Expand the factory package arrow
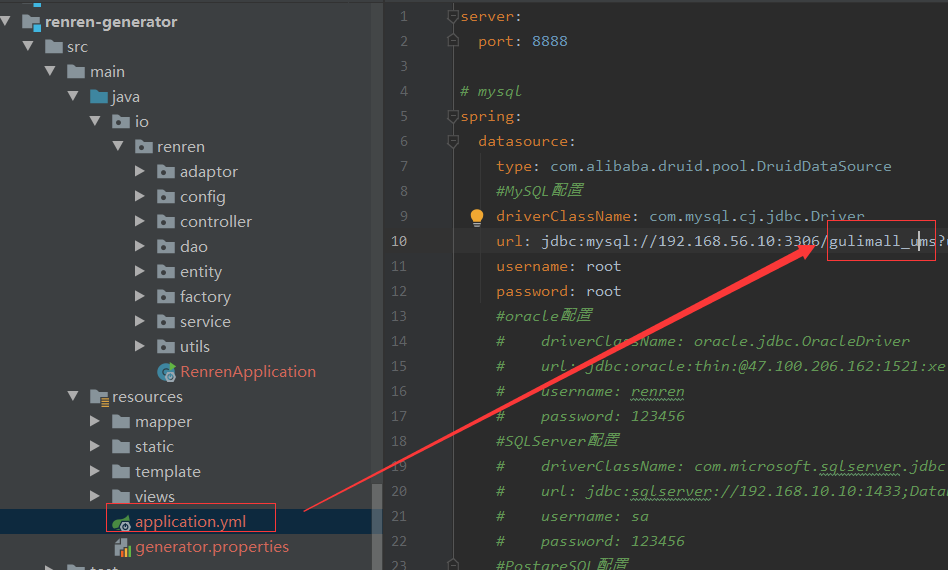The width and height of the screenshot is (948, 570). tap(140, 296)
